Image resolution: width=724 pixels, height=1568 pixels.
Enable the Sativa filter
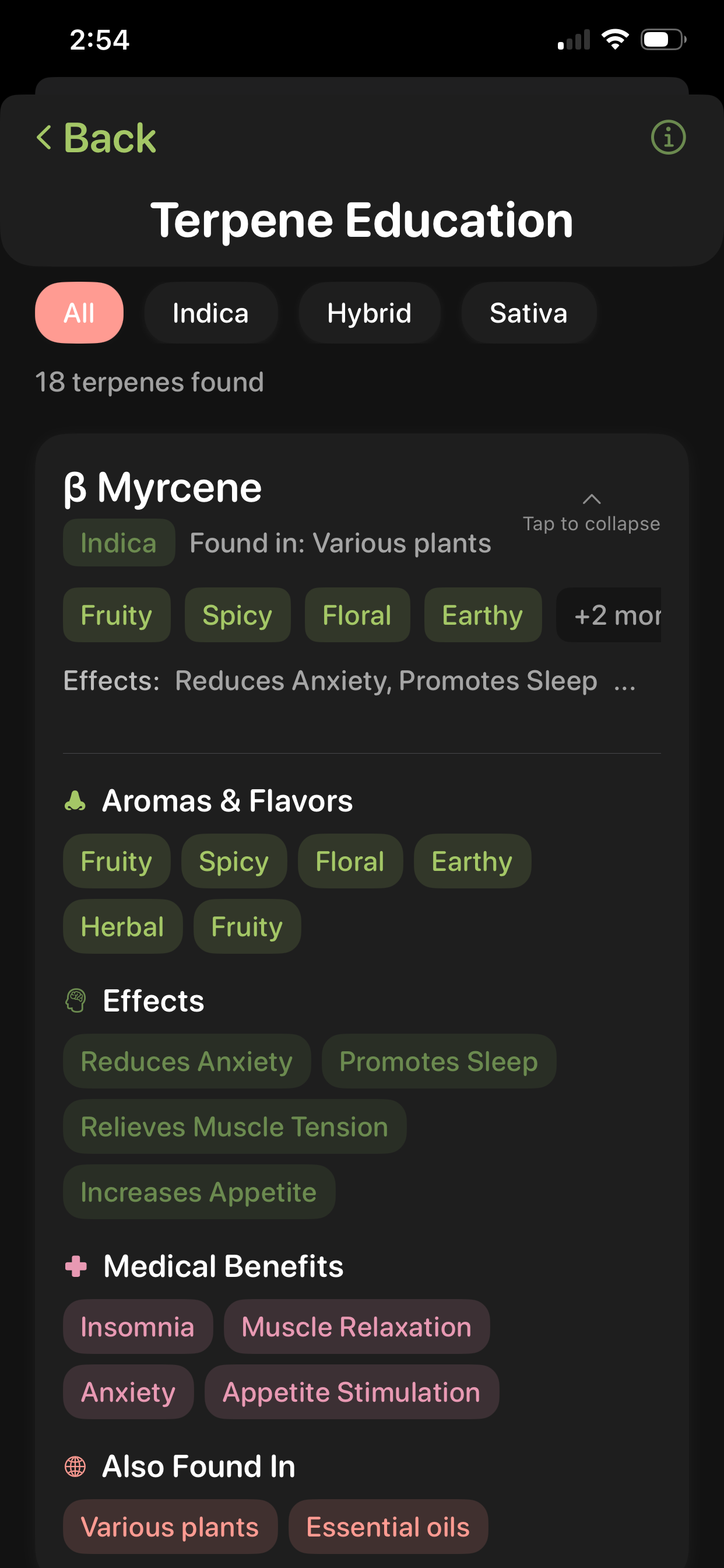coord(528,313)
